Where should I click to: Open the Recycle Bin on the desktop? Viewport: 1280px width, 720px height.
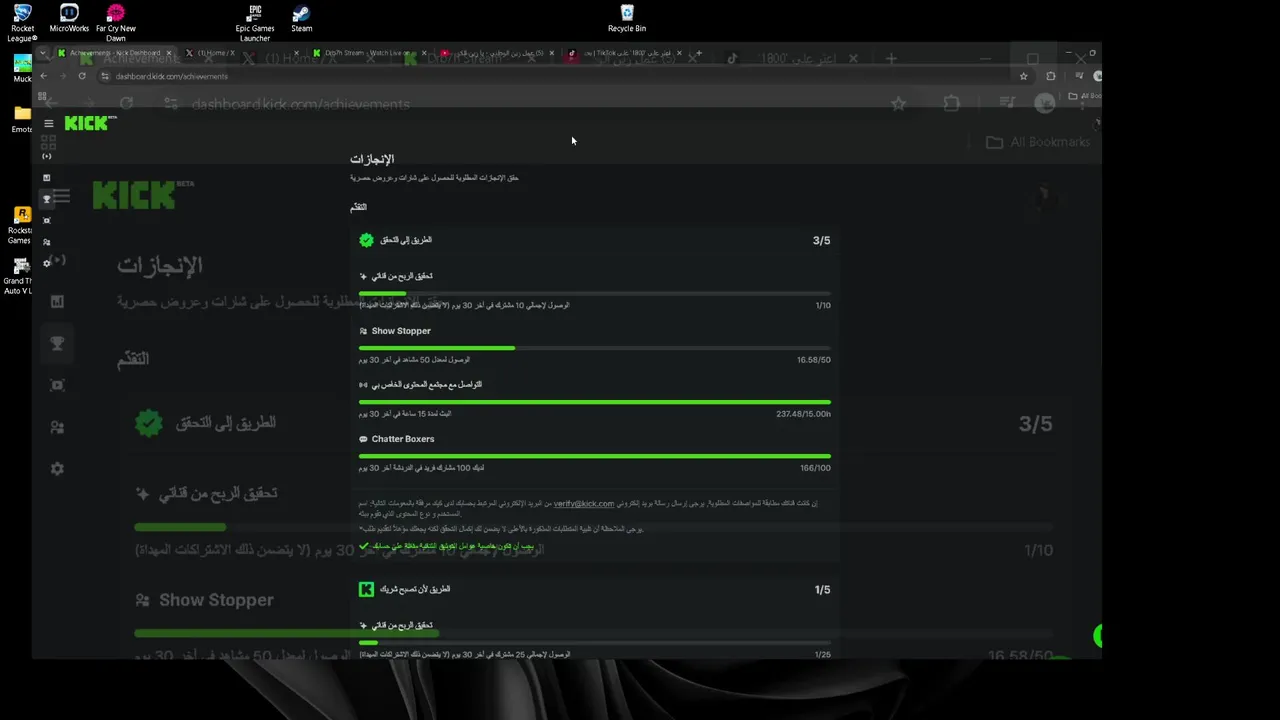tap(627, 18)
